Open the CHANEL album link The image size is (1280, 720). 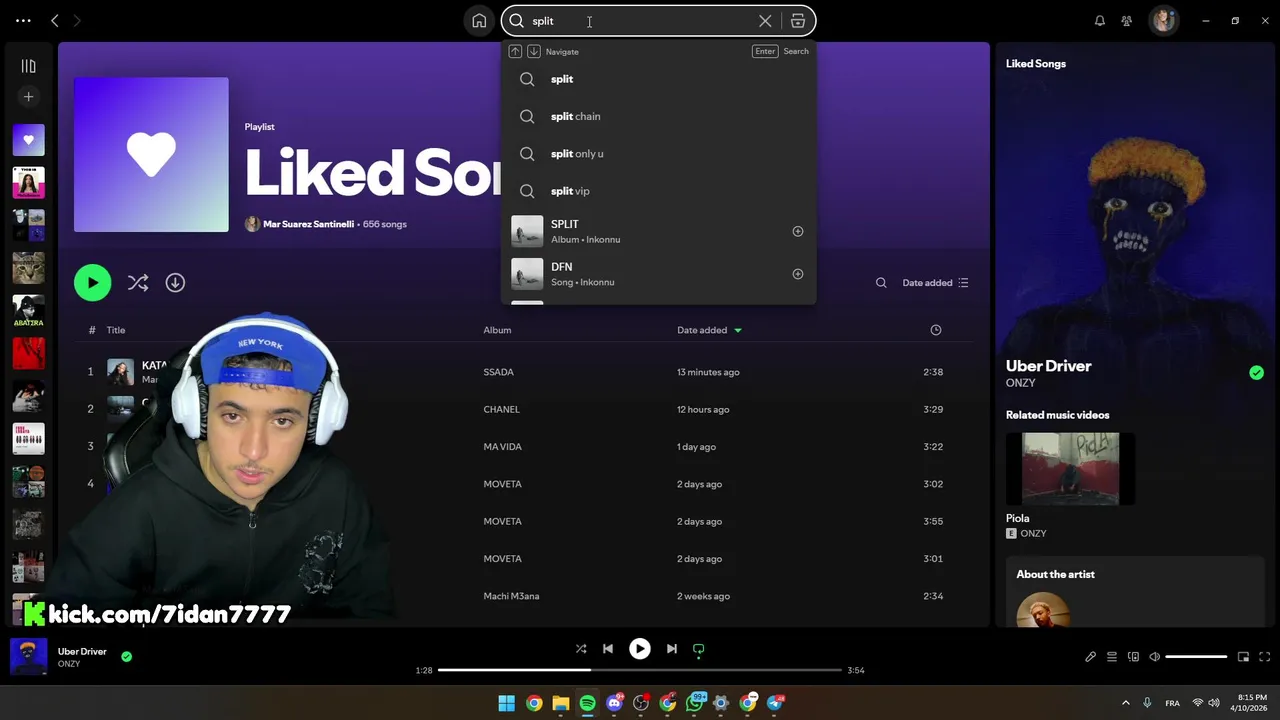pos(501,409)
